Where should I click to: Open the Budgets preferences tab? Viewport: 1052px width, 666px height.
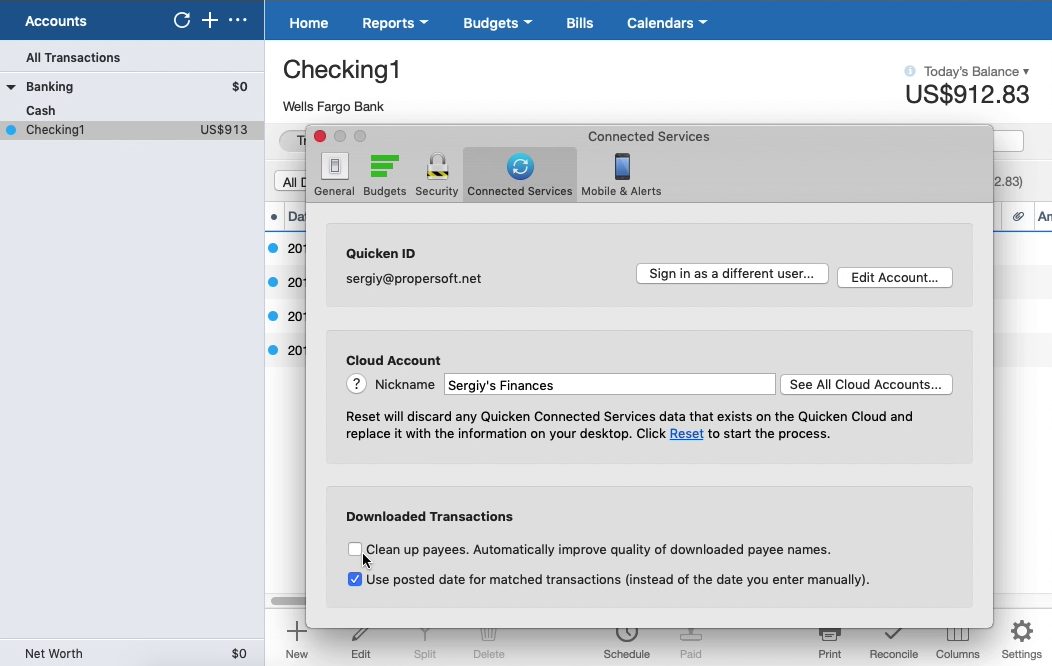click(x=384, y=174)
